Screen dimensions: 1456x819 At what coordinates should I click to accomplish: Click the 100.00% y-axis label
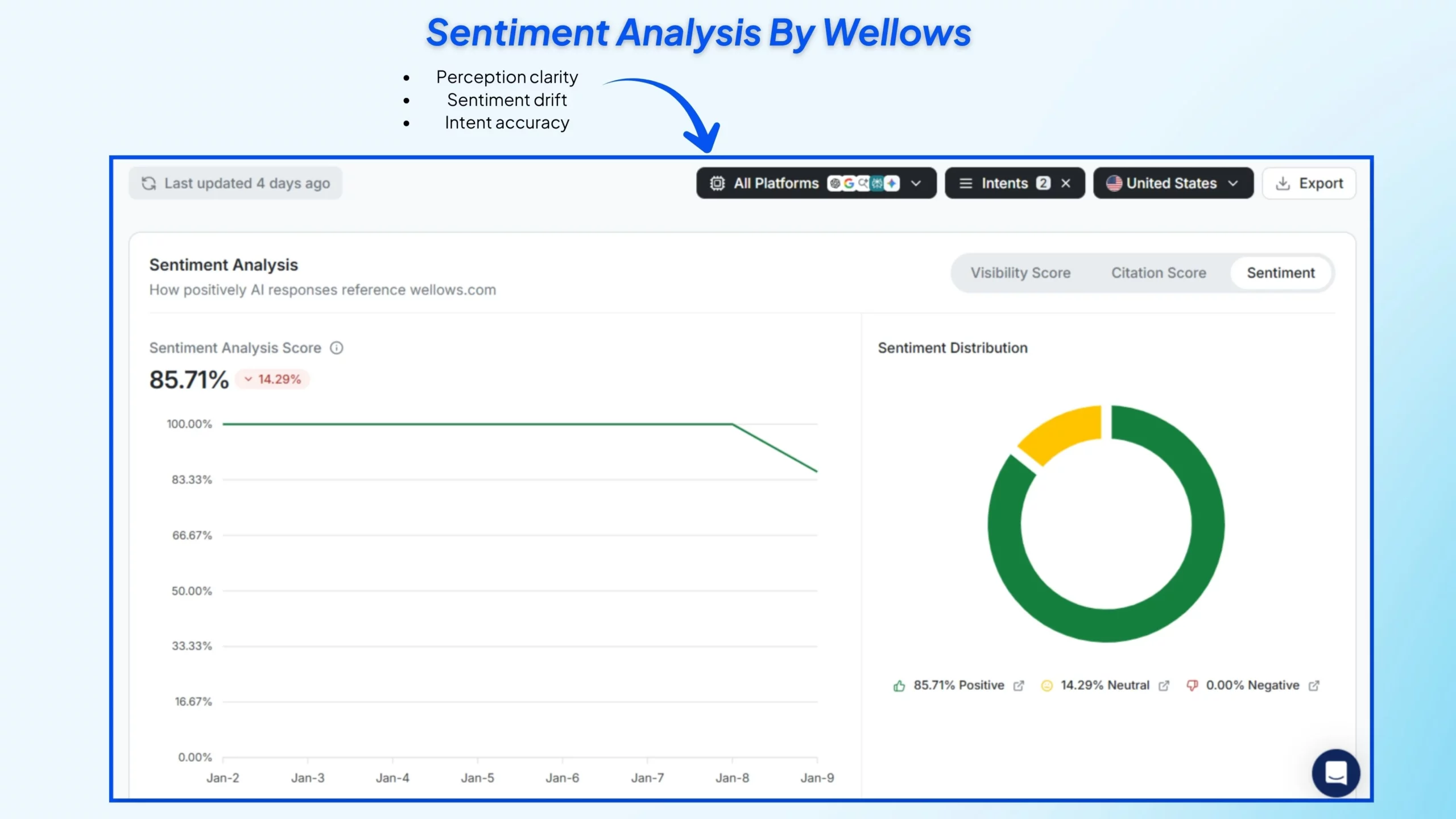point(189,424)
